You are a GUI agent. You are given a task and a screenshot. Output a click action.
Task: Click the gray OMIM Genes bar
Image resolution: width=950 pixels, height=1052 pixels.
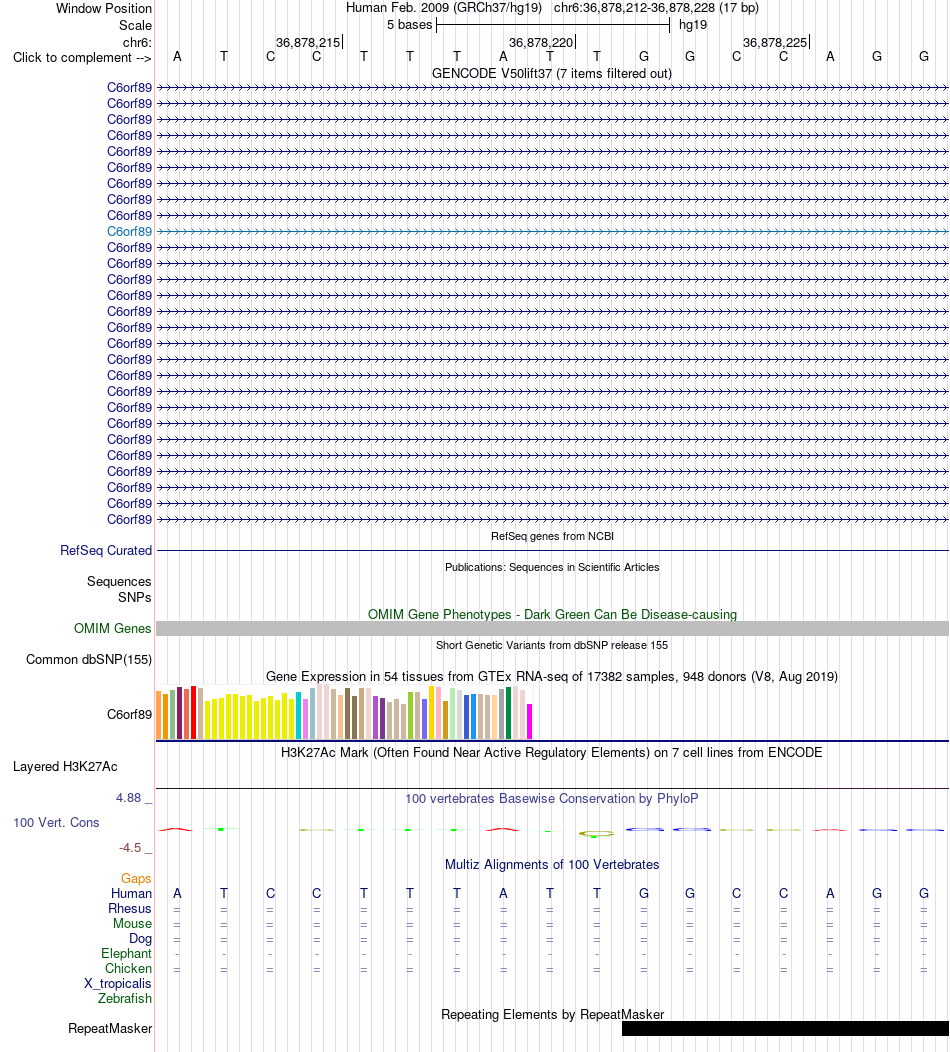(x=552, y=629)
